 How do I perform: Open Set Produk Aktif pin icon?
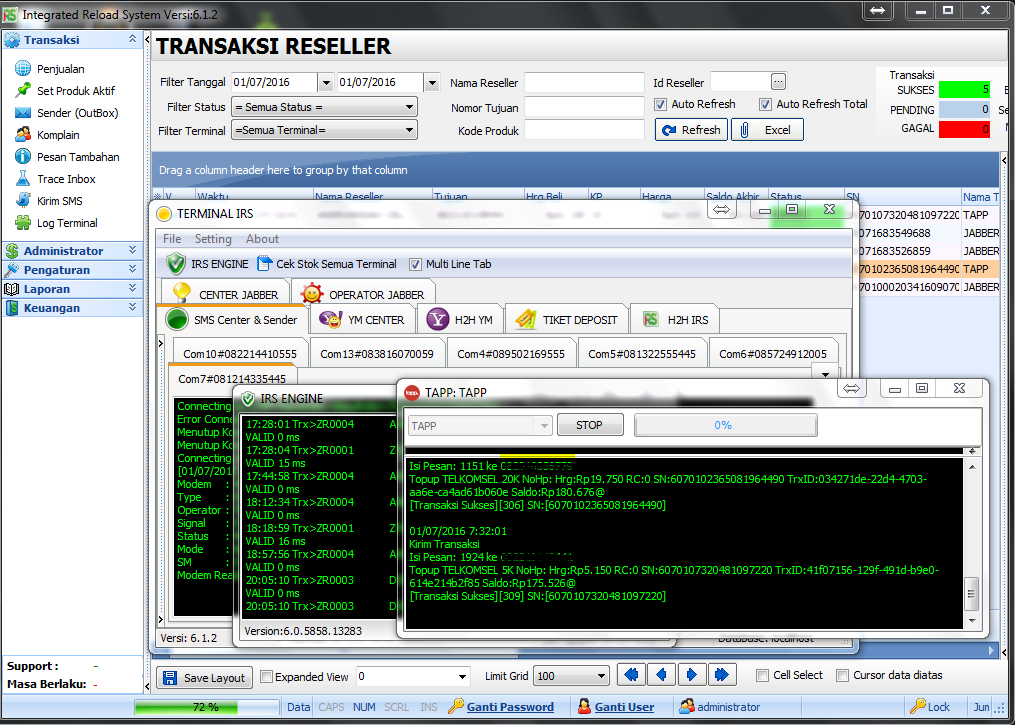[x=23, y=90]
